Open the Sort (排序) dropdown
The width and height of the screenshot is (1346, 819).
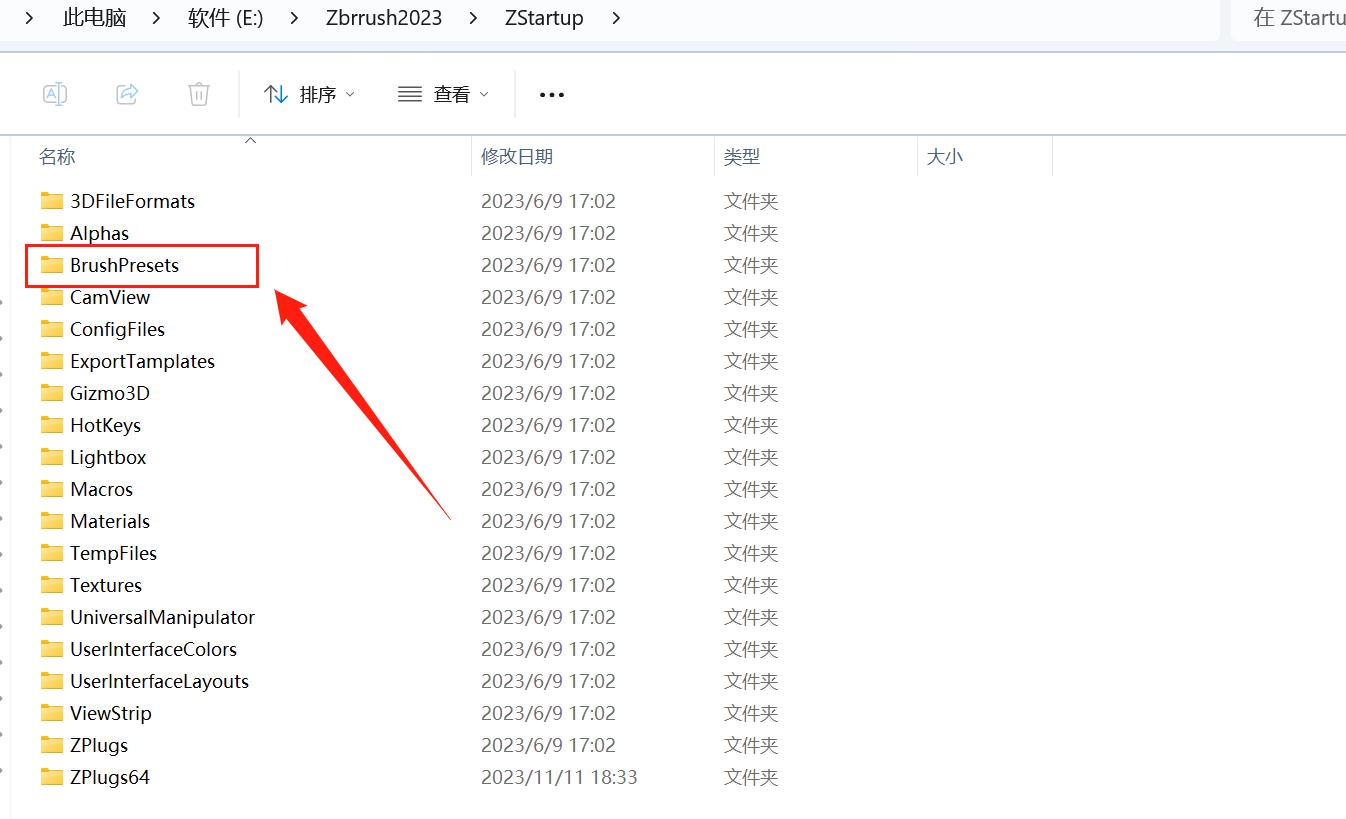click(x=309, y=94)
